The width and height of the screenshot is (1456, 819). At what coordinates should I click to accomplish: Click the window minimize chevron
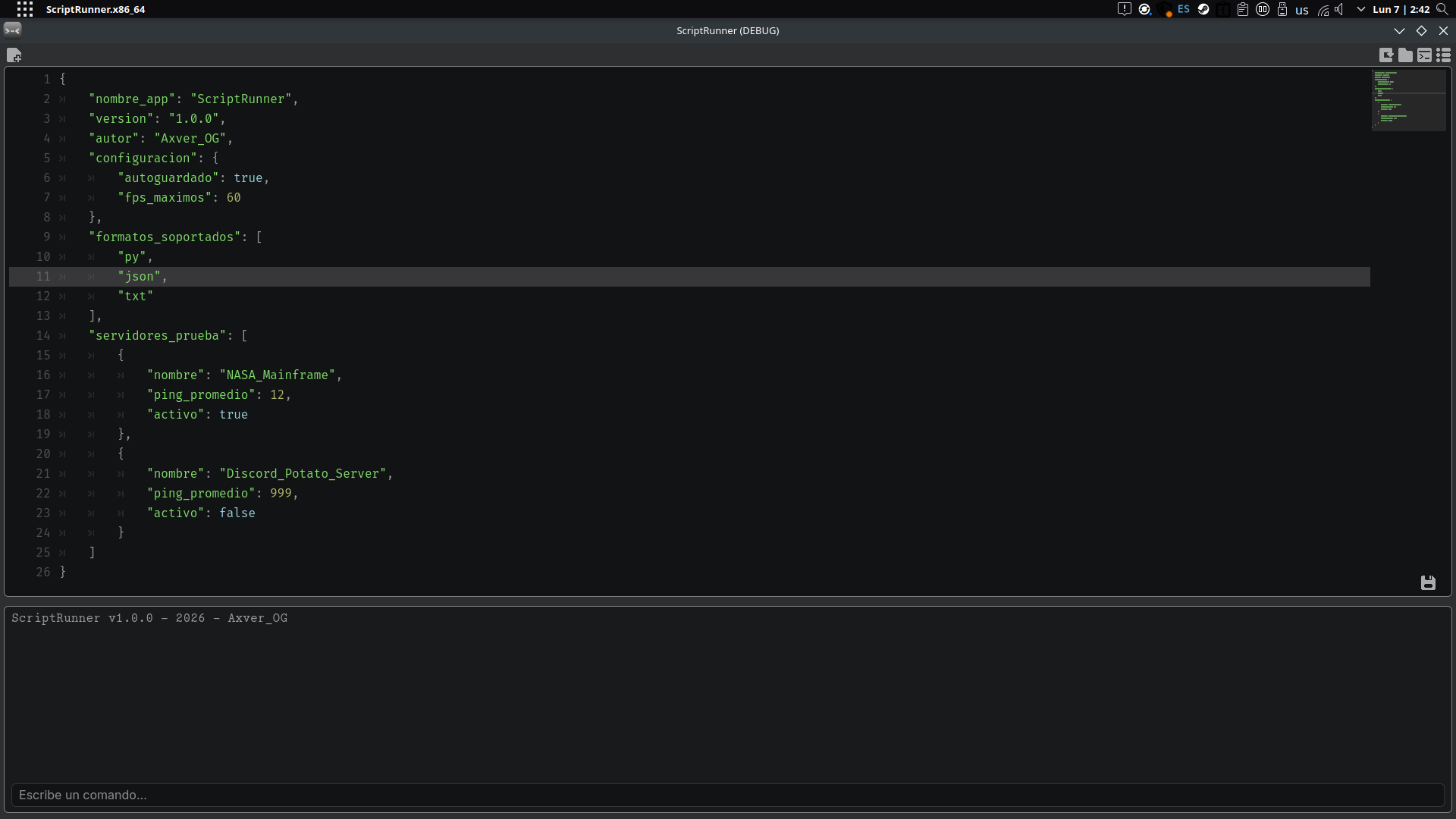tap(1399, 31)
